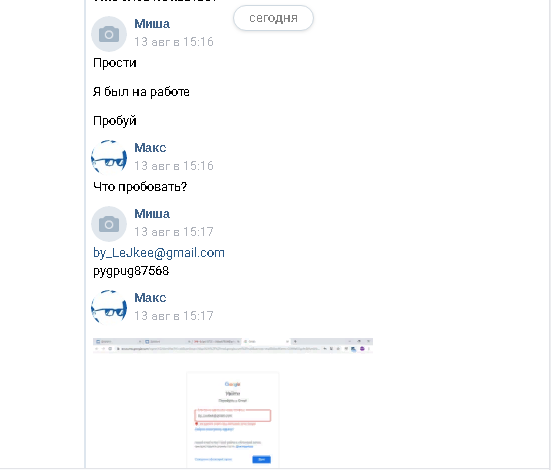This screenshot has width=551, height=470.
Task: Click Макс's timestamp 13 авг в 15:16
Action: [x=174, y=166]
